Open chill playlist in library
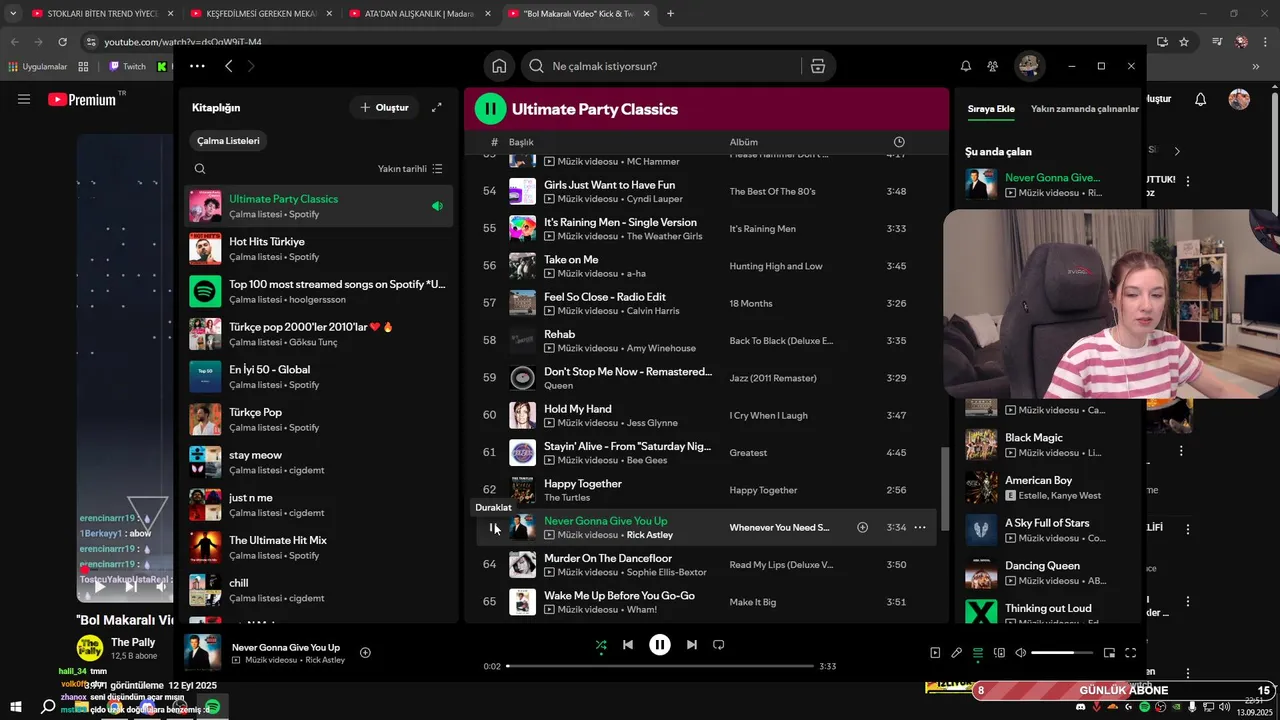 [x=318, y=590]
